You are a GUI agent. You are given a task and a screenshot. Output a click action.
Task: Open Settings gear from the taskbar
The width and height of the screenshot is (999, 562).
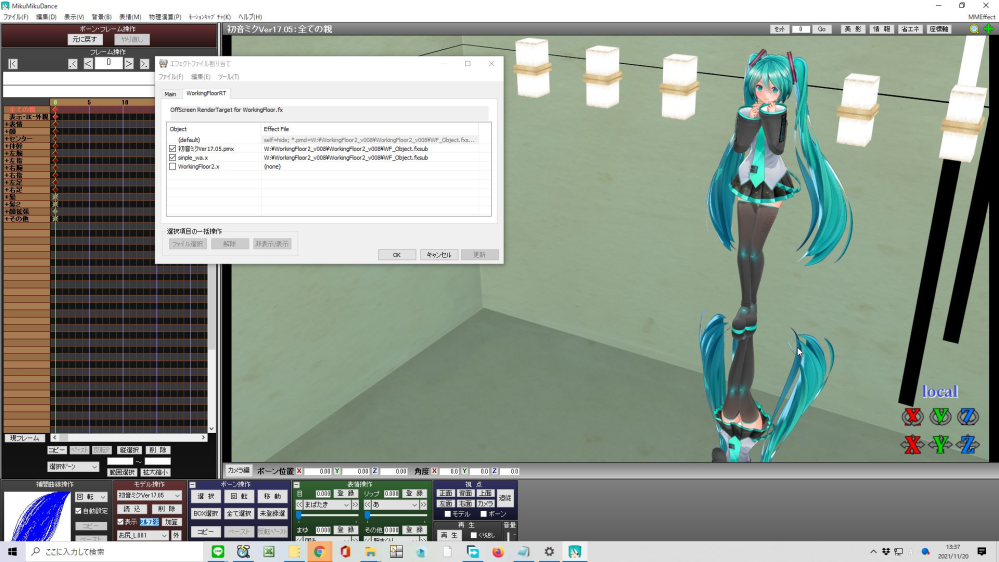coord(549,552)
